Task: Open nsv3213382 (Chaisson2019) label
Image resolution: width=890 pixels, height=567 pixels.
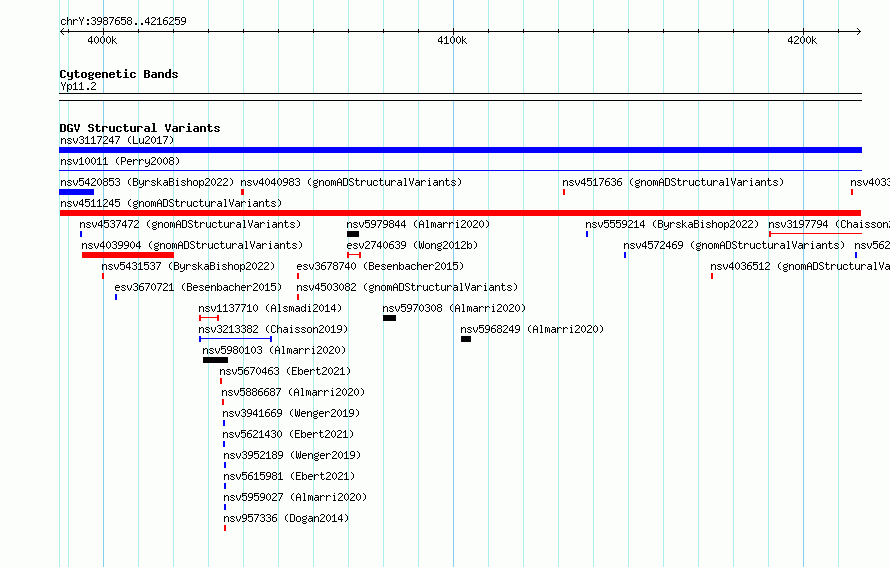Action: click(273, 329)
